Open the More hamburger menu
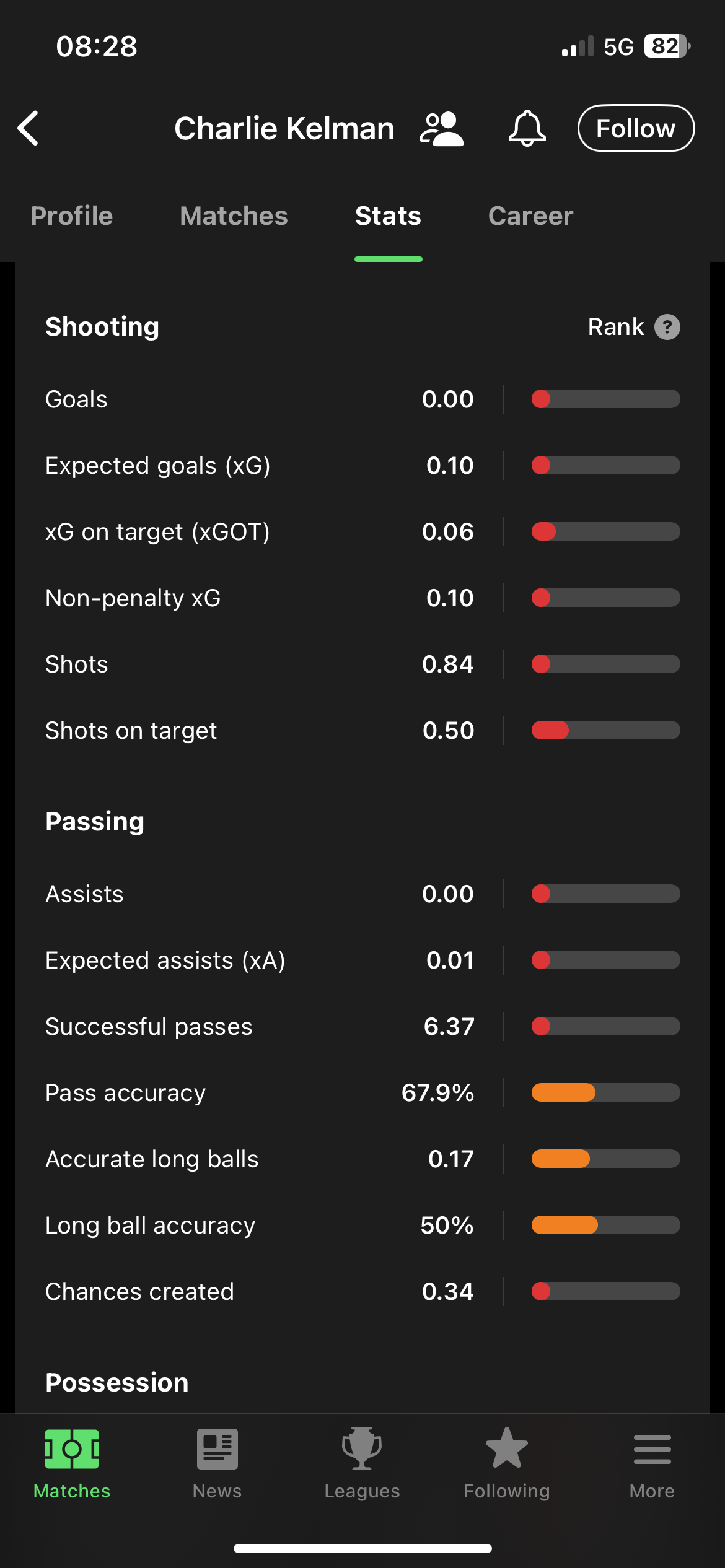 [x=652, y=1448]
